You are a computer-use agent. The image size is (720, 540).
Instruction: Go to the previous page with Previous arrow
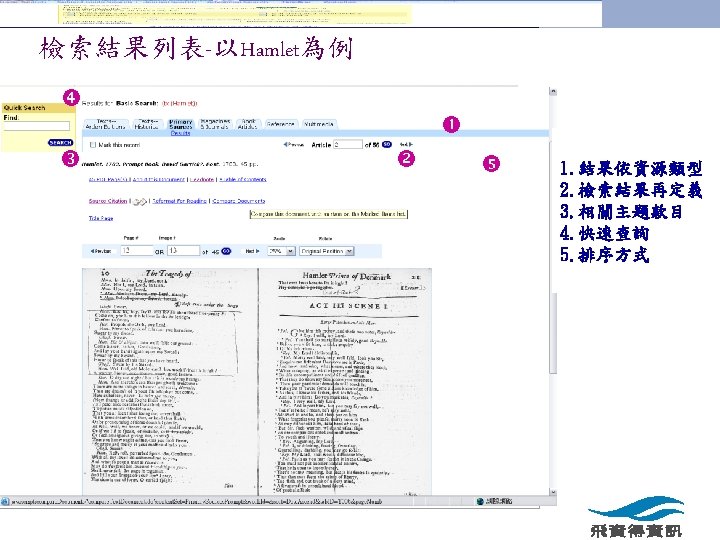(x=101, y=251)
